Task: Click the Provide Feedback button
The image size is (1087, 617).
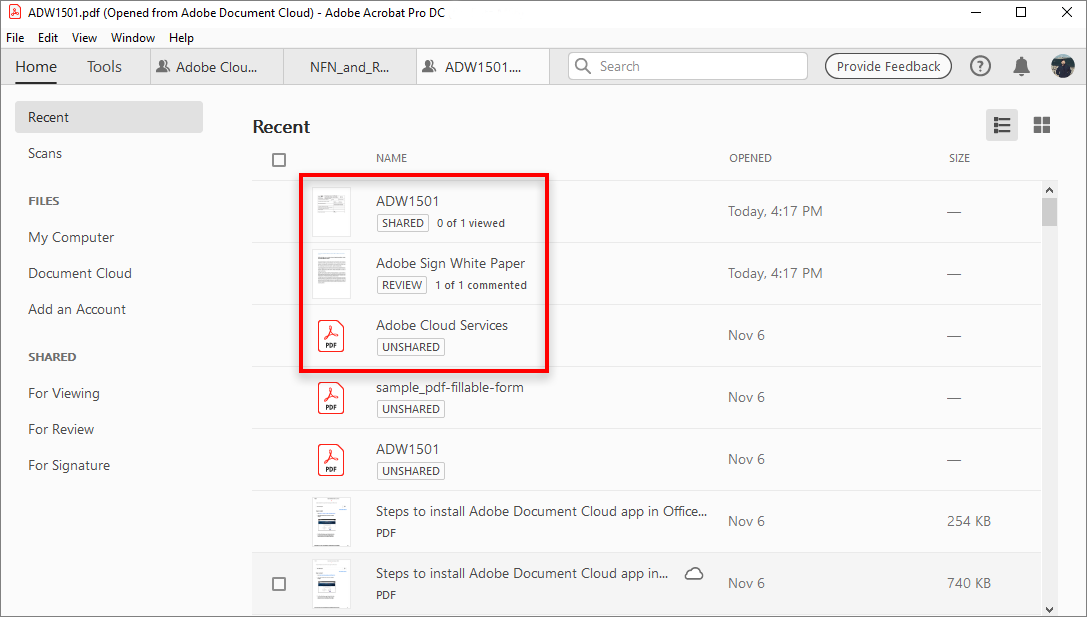Action: 888,66
